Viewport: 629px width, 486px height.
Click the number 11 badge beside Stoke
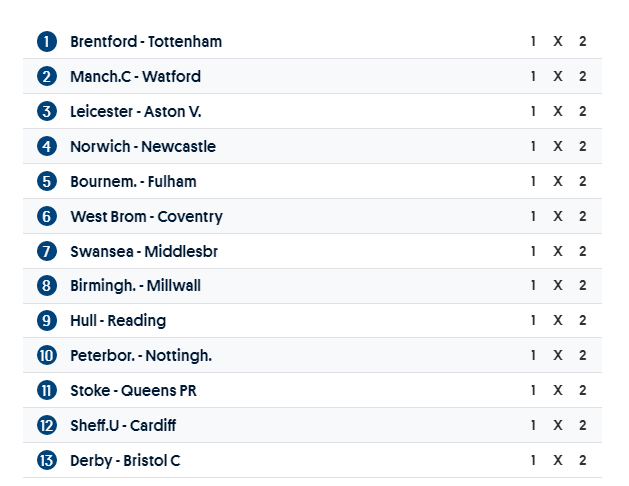click(x=47, y=391)
